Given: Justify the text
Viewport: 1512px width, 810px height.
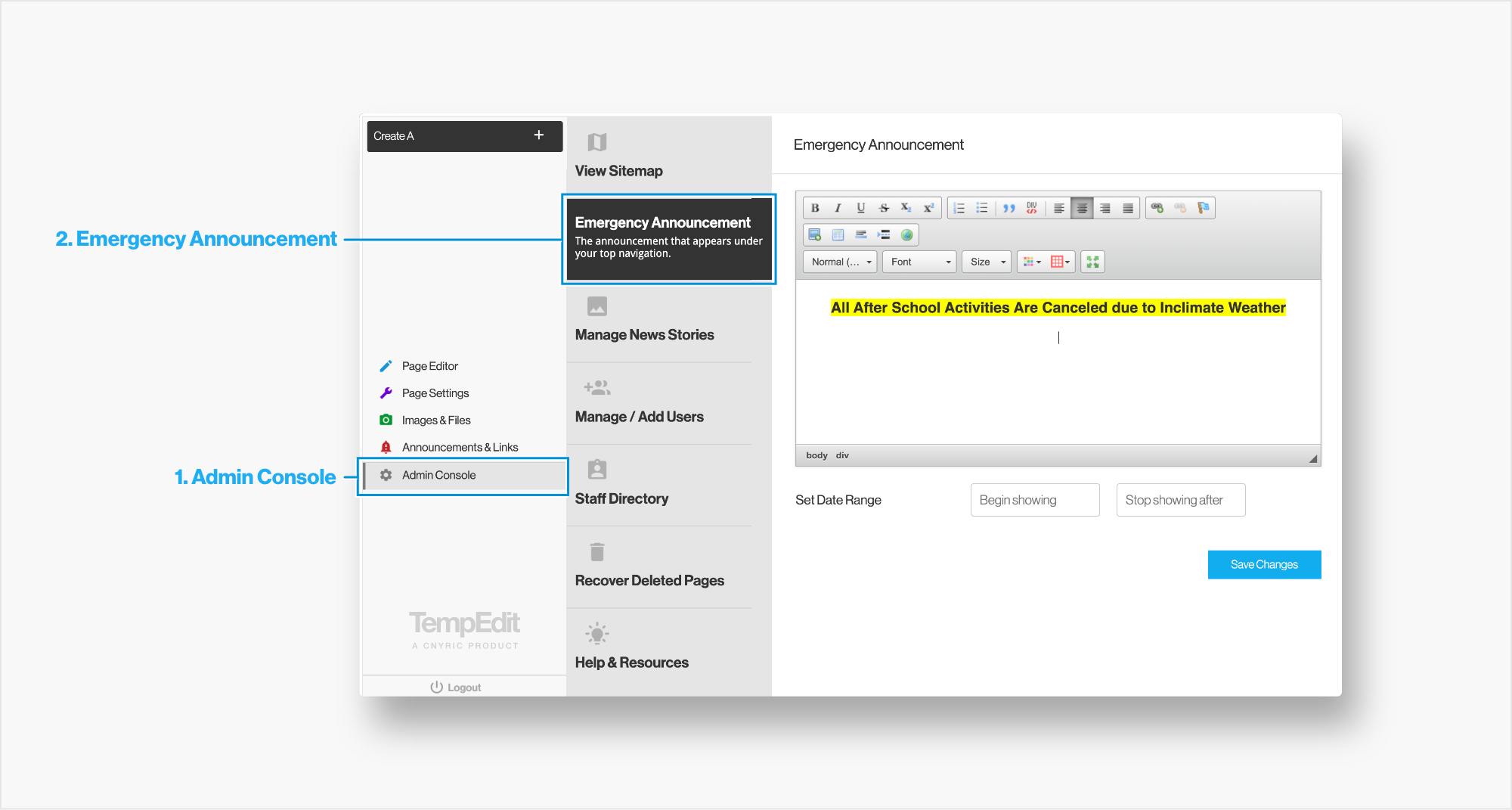Looking at the screenshot, I should point(1128,208).
